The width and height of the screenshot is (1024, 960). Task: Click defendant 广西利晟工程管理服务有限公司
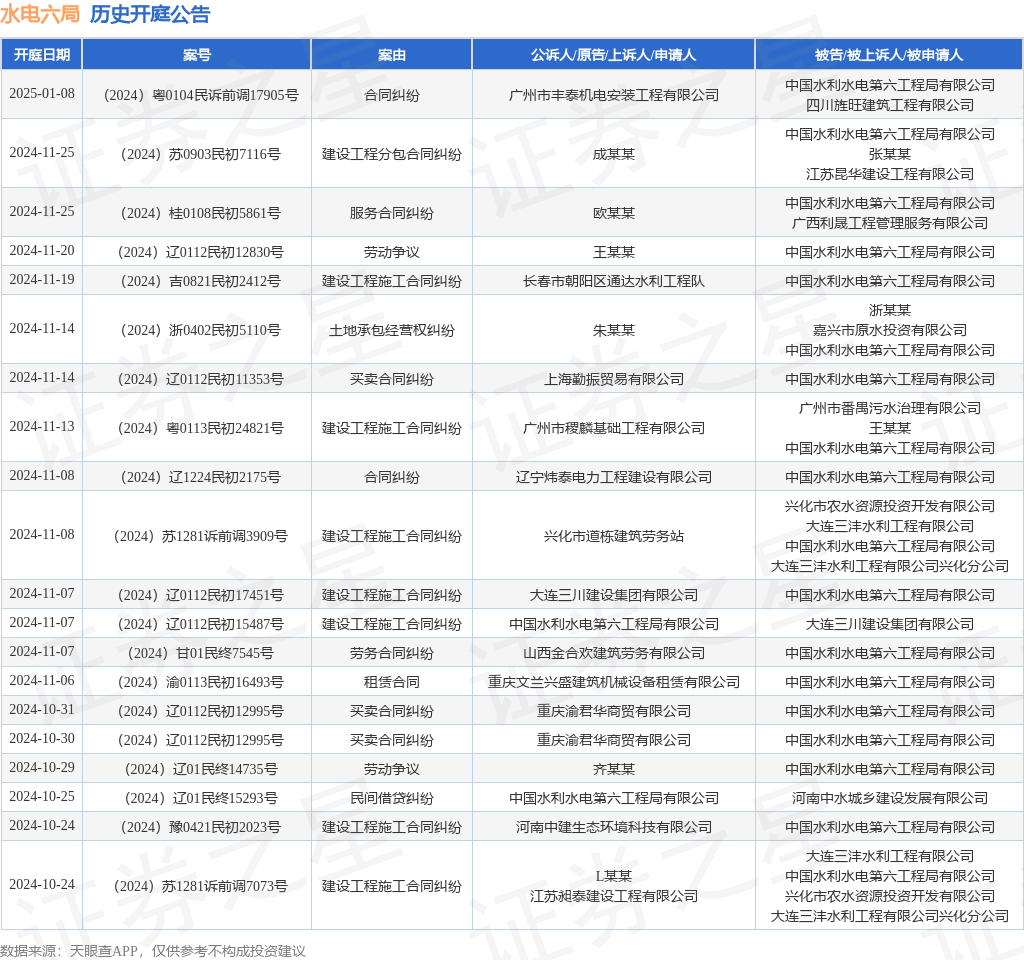point(889,223)
